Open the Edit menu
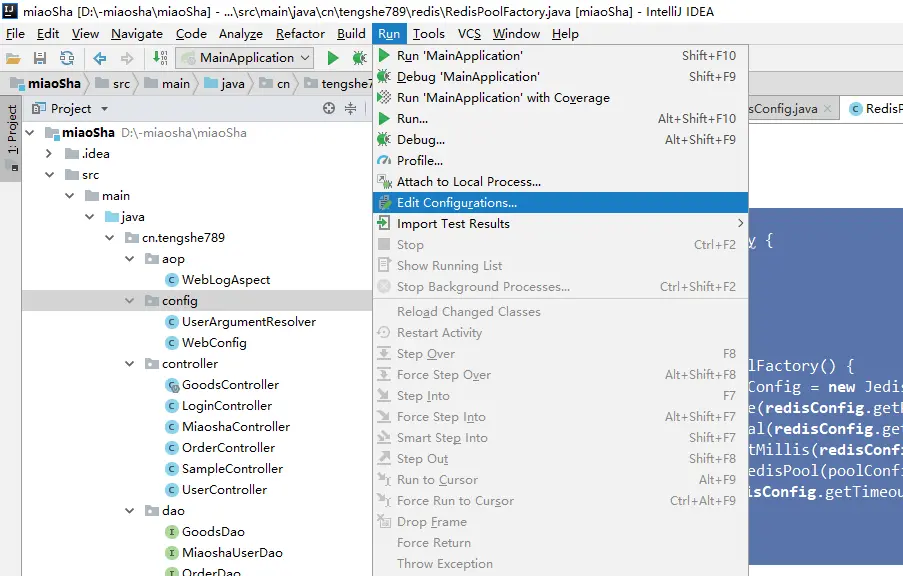 pyautogui.click(x=48, y=34)
